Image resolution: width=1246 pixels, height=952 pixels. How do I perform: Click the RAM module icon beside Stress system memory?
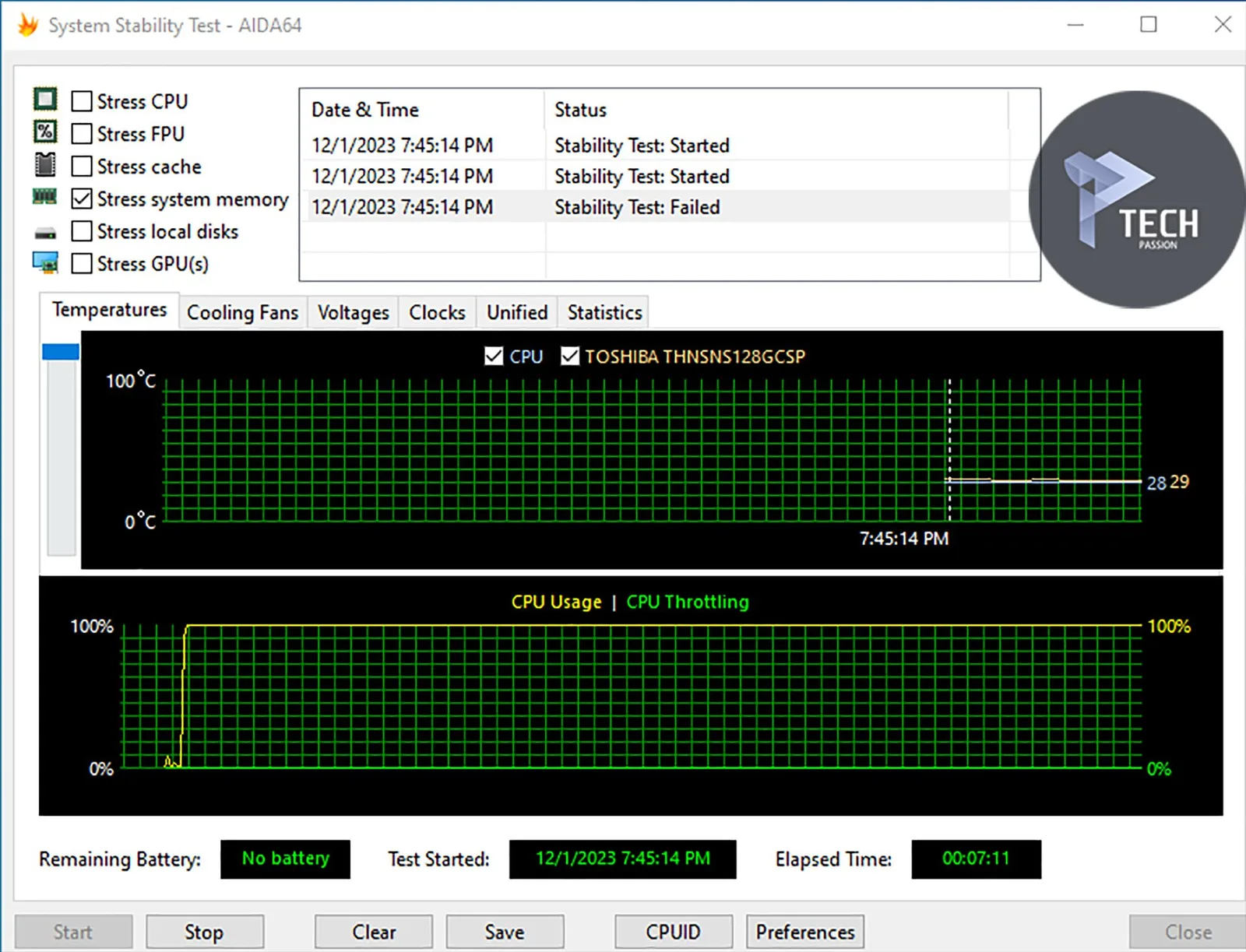pos(44,197)
